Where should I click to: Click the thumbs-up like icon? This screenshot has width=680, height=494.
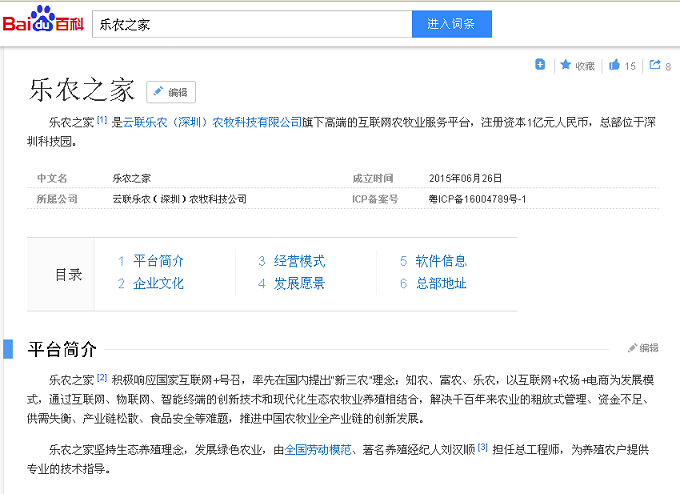[614, 65]
